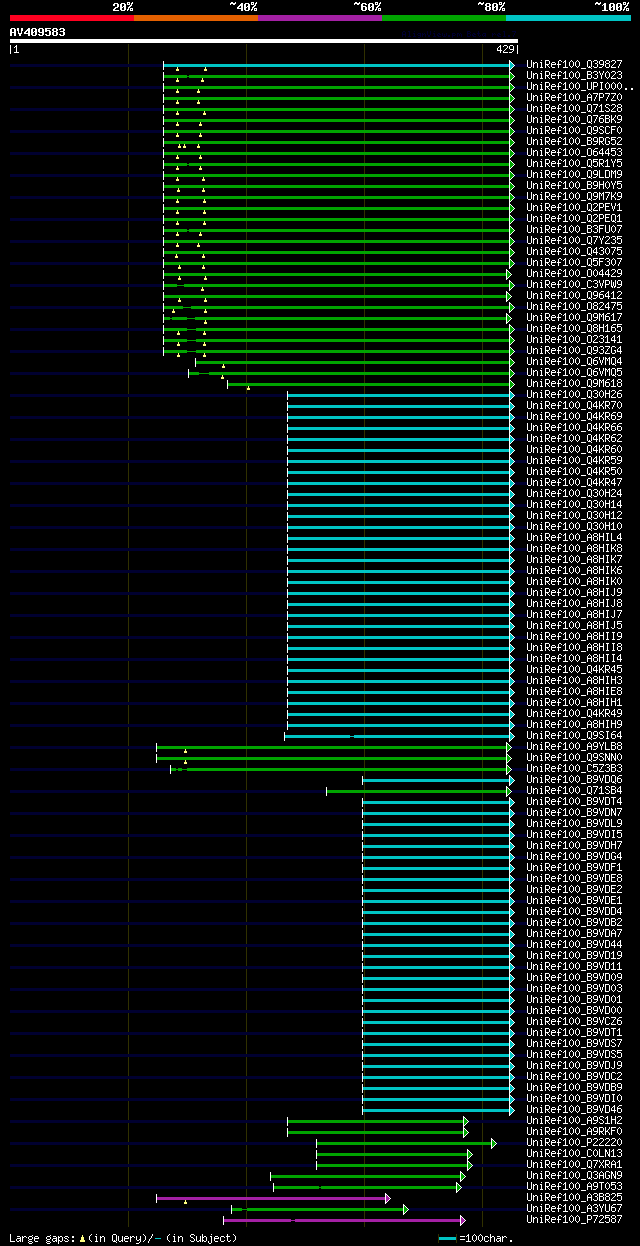Click hit label UniRef100_P22220
Screen dimensions: 640x1246
(x=574, y=1143)
